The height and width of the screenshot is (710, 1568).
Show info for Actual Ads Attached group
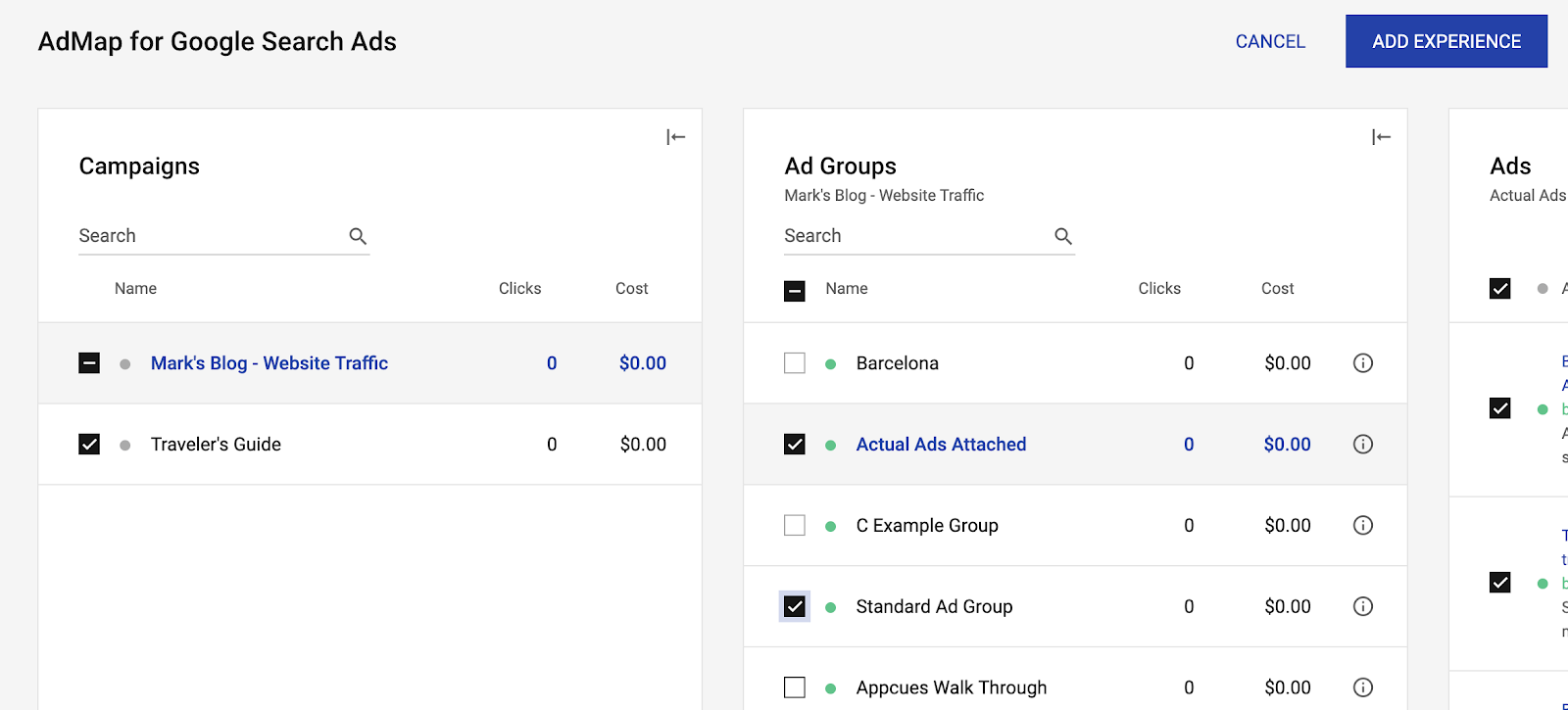point(1362,445)
